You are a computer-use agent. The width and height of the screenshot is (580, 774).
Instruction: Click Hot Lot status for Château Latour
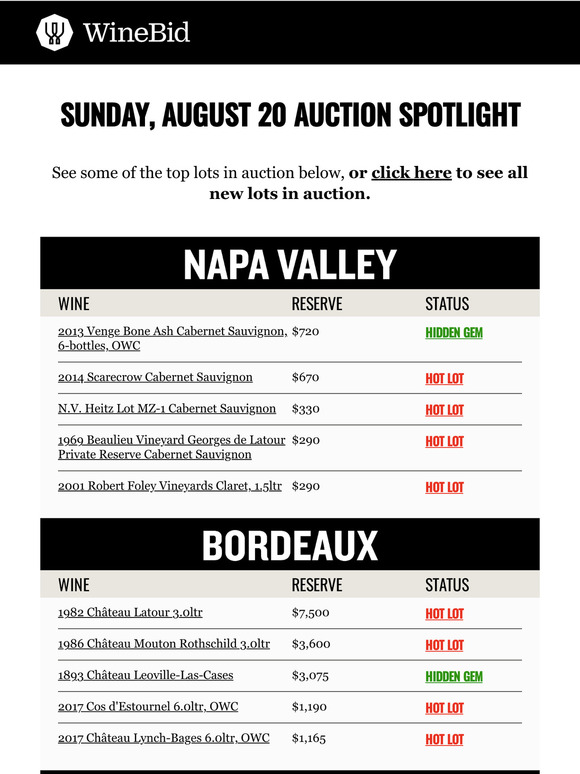click(444, 614)
